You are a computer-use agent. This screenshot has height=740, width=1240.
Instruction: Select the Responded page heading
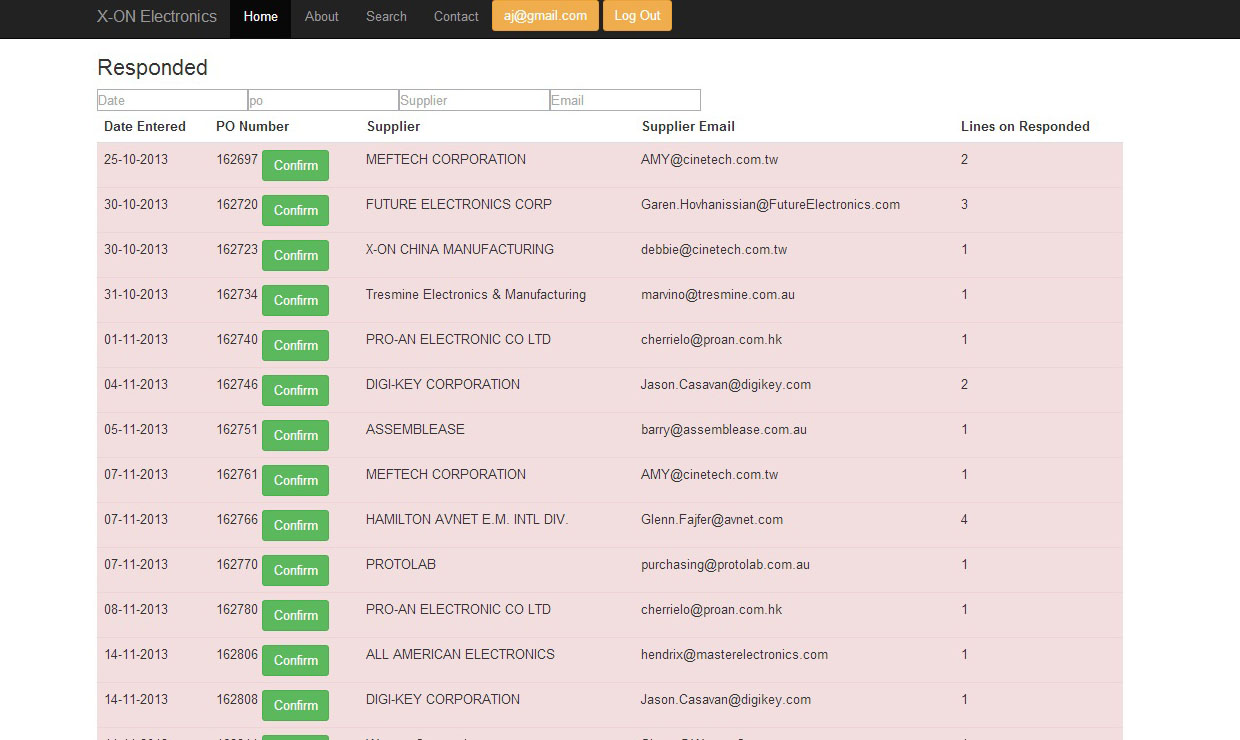(152, 68)
